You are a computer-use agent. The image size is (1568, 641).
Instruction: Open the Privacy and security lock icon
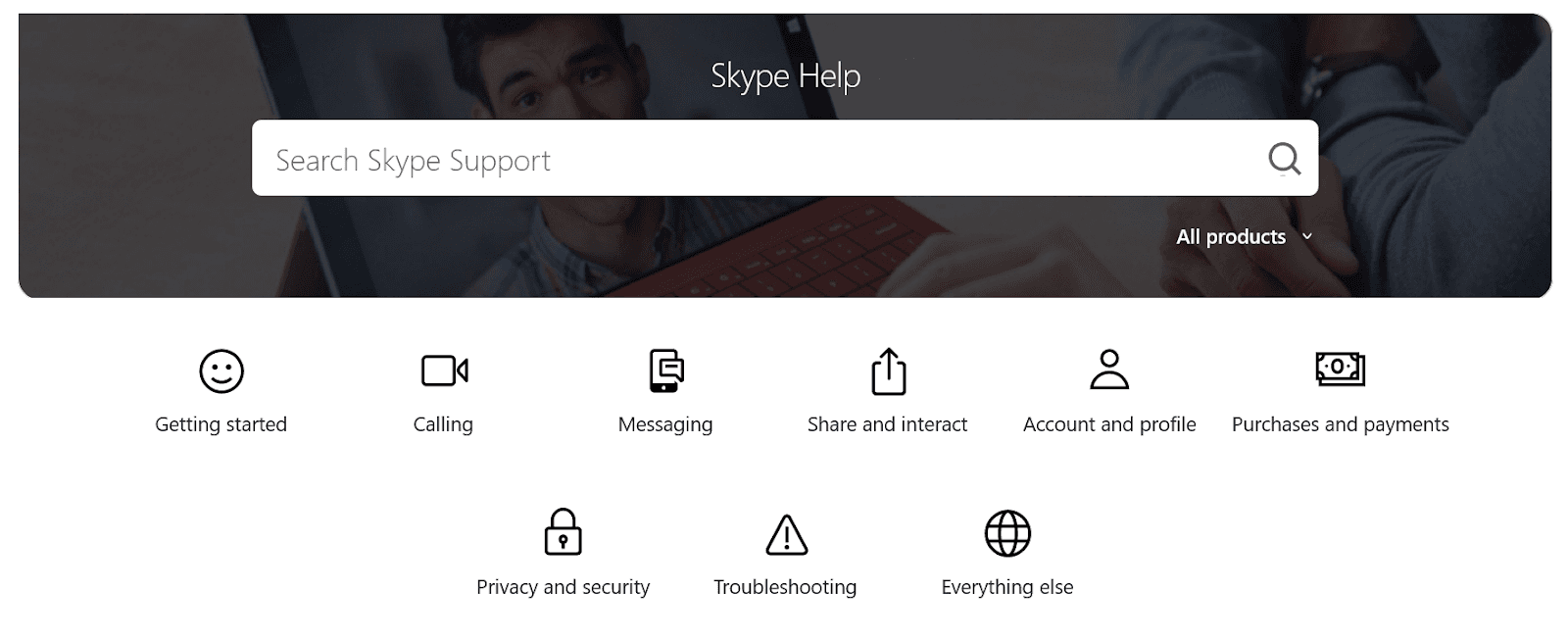pos(563,532)
